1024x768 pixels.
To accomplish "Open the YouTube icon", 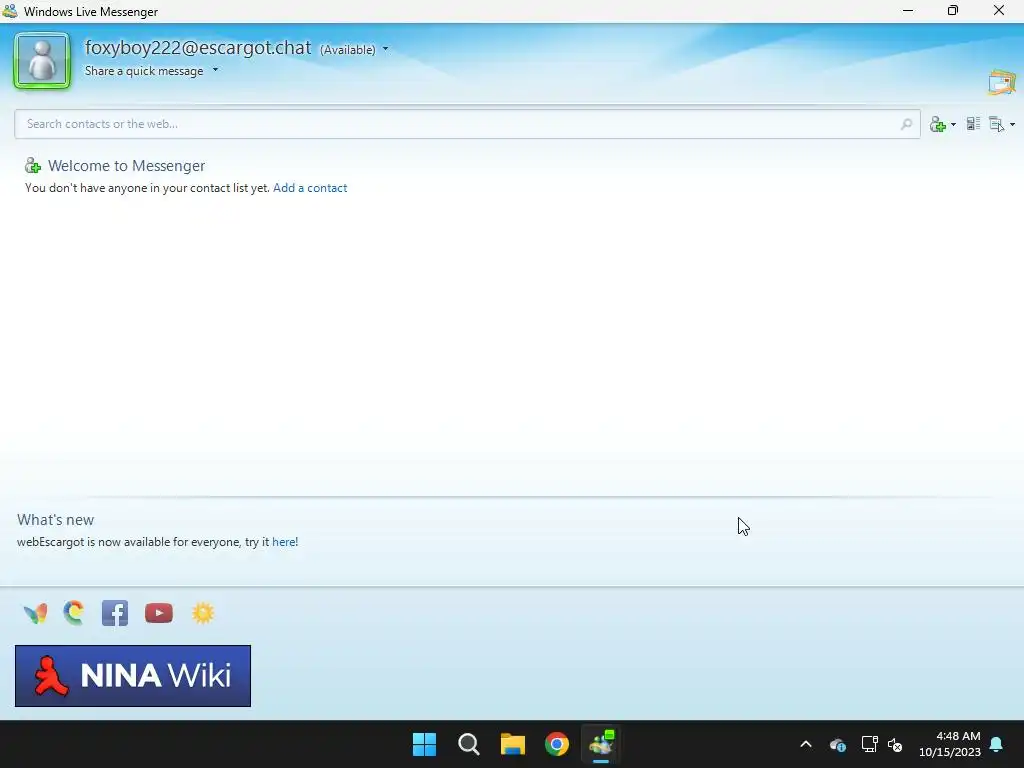I will (x=159, y=613).
